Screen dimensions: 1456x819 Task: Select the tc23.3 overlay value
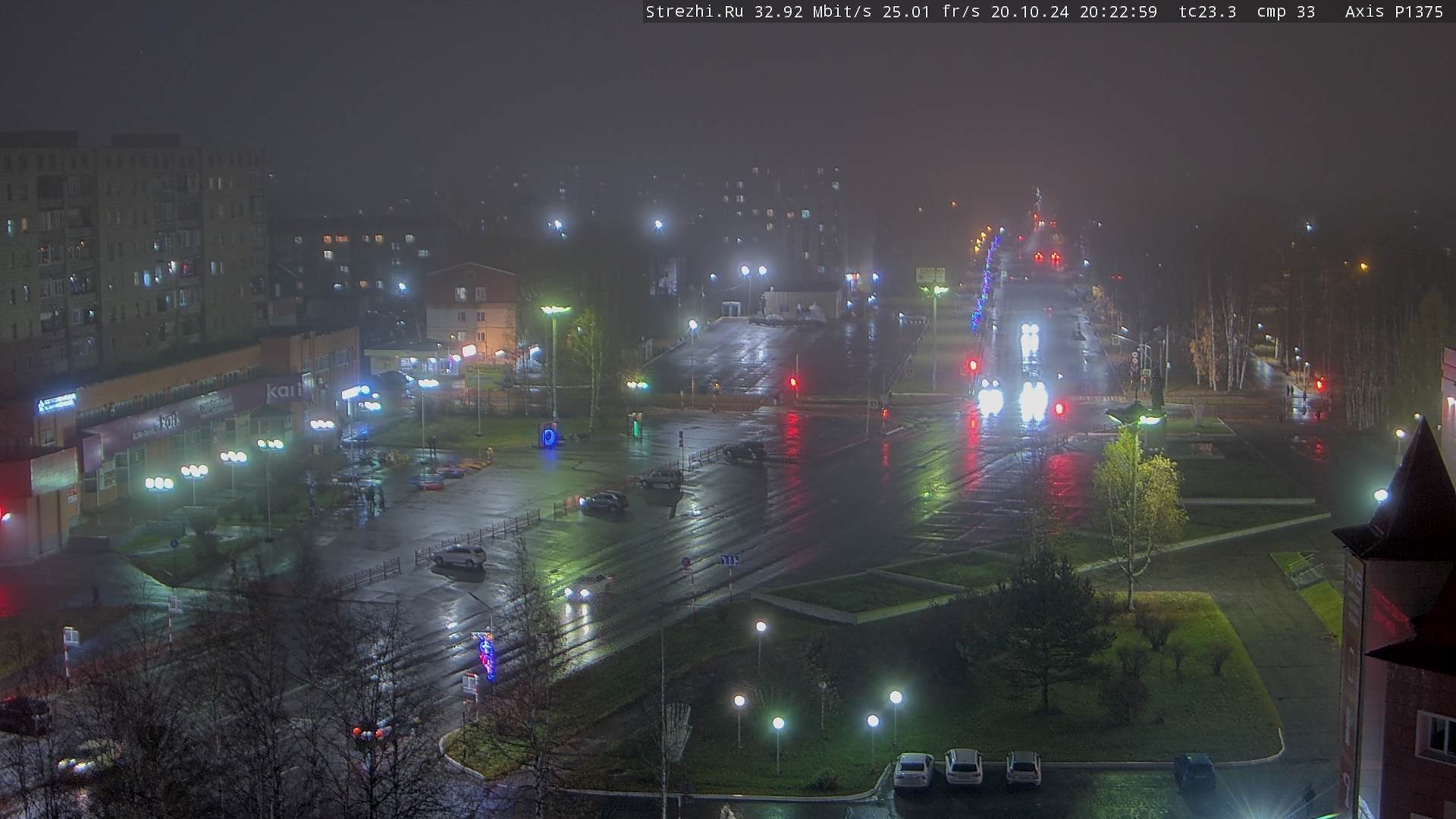coord(1207,11)
